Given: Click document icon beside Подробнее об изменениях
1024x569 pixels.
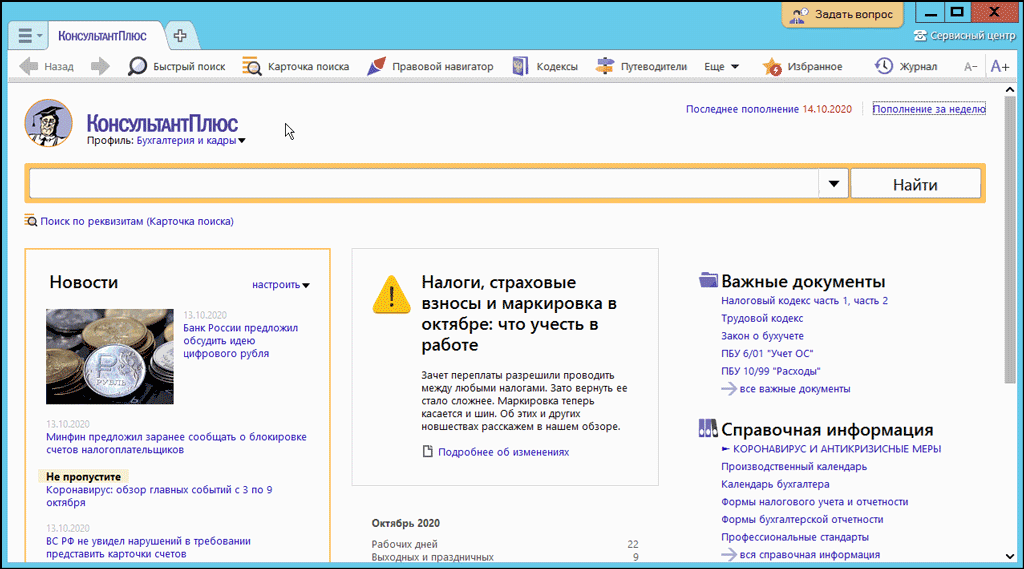Looking at the screenshot, I should point(427,451).
